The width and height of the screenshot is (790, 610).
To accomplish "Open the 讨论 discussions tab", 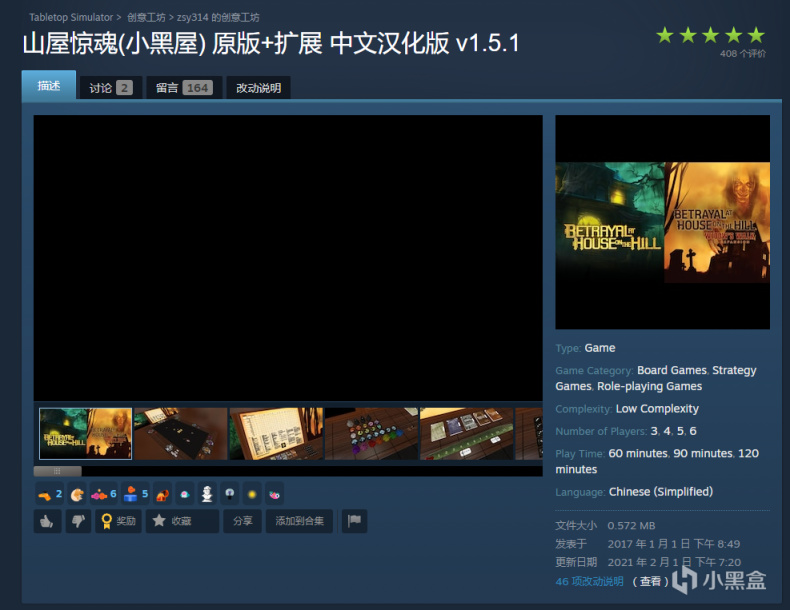I will point(111,88).
